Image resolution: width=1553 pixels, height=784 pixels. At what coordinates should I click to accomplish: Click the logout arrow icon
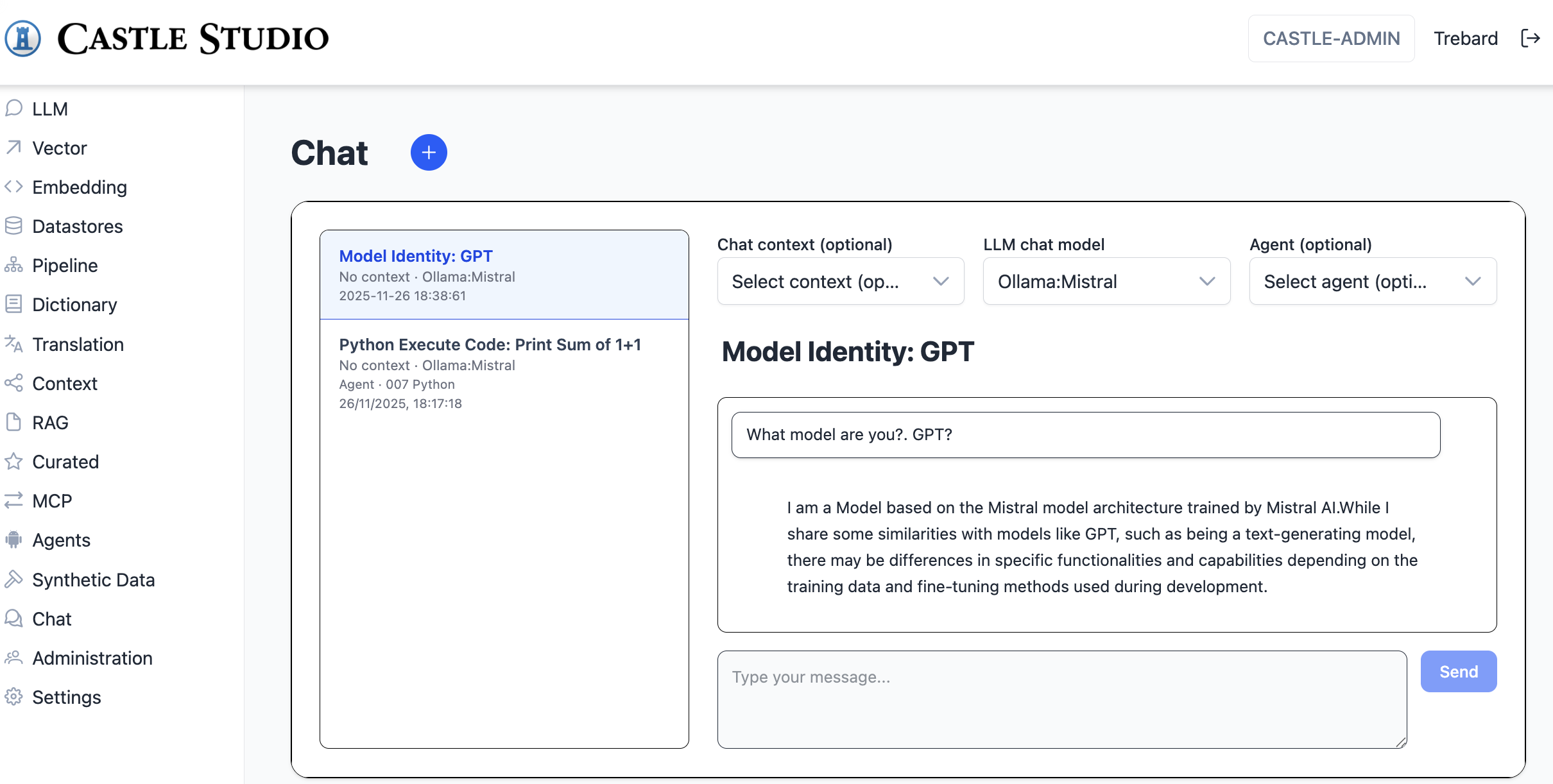point(1531,38)
